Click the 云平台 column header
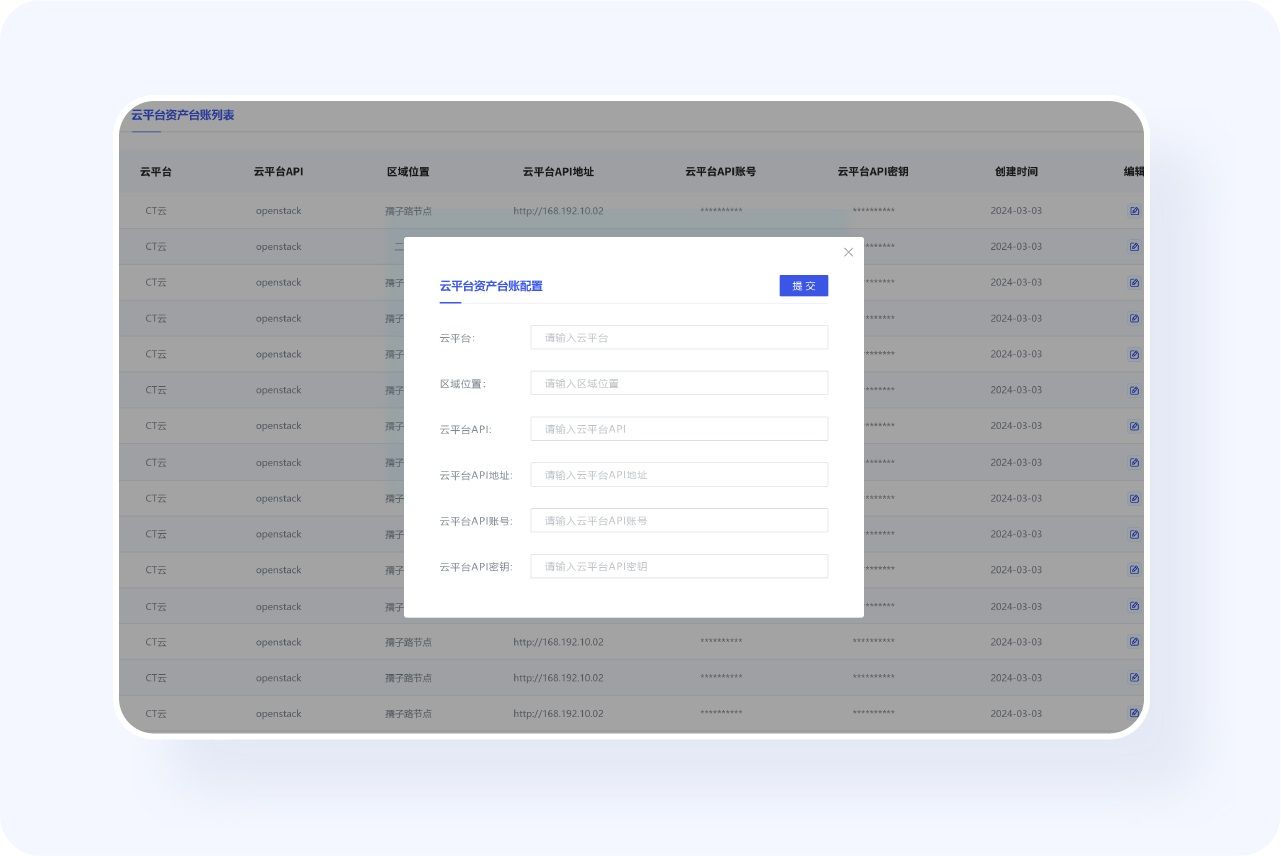The width and height of the screenshot is (1281, 856). click(x=156, y=172)
